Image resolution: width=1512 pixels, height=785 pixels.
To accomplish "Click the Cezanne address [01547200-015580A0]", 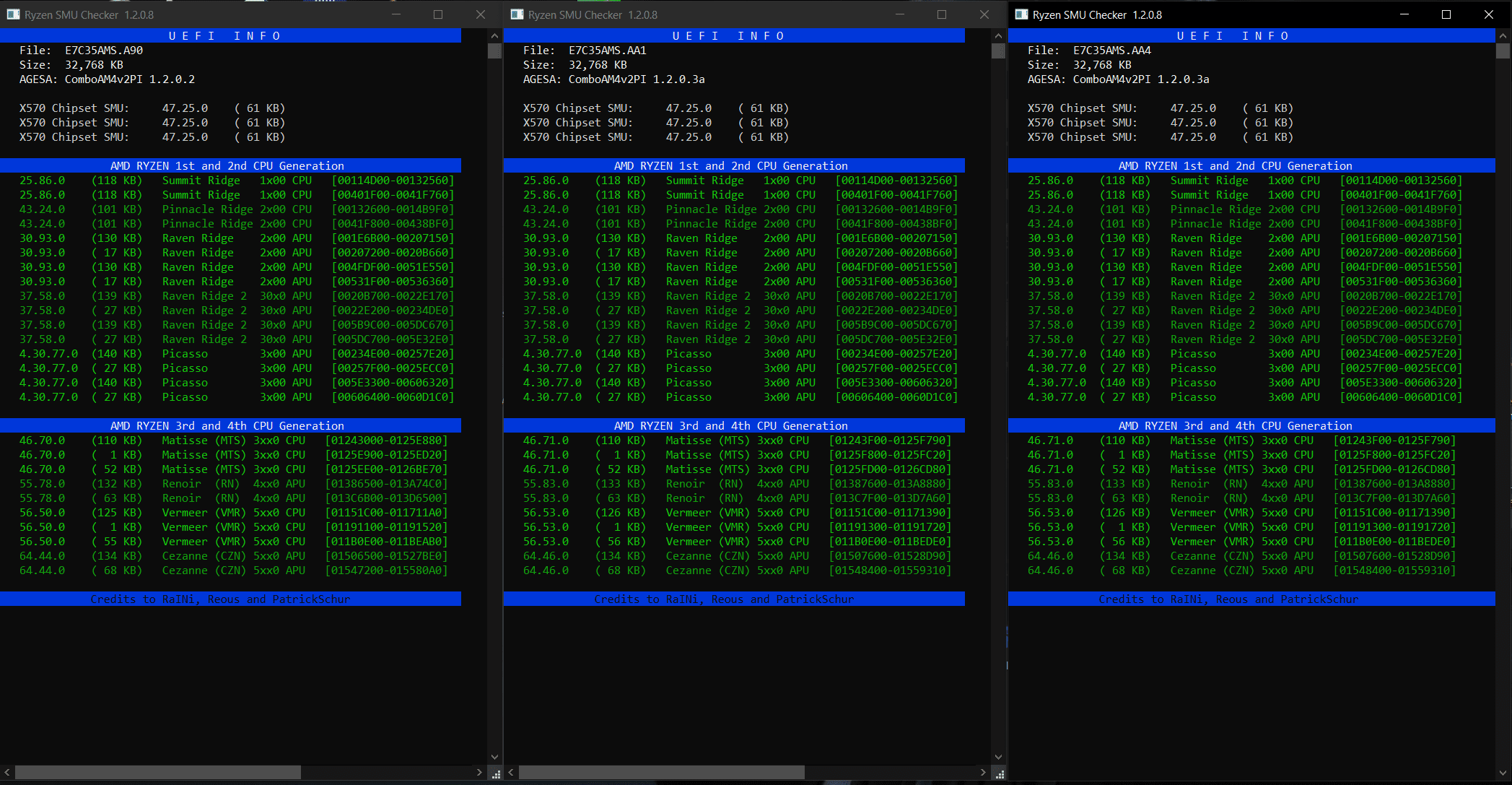I will coord(387,571).
